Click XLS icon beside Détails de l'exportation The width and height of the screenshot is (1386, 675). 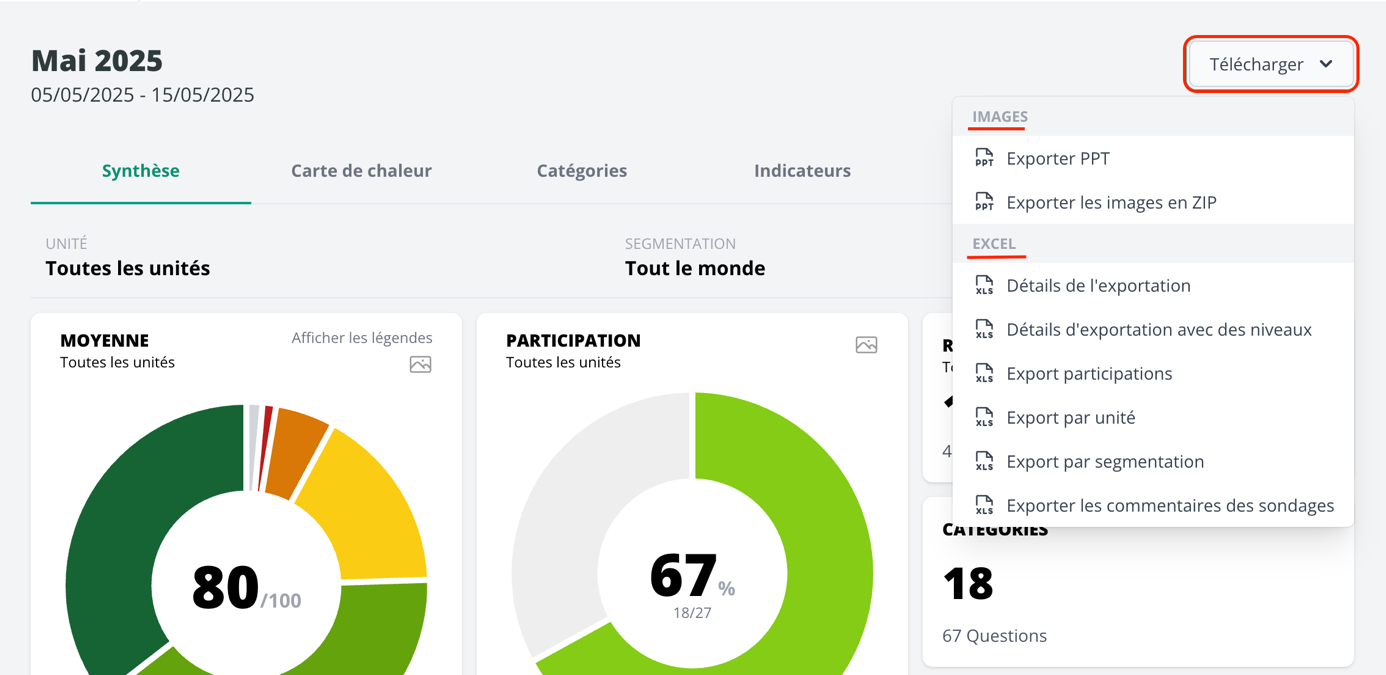[985, 285]
